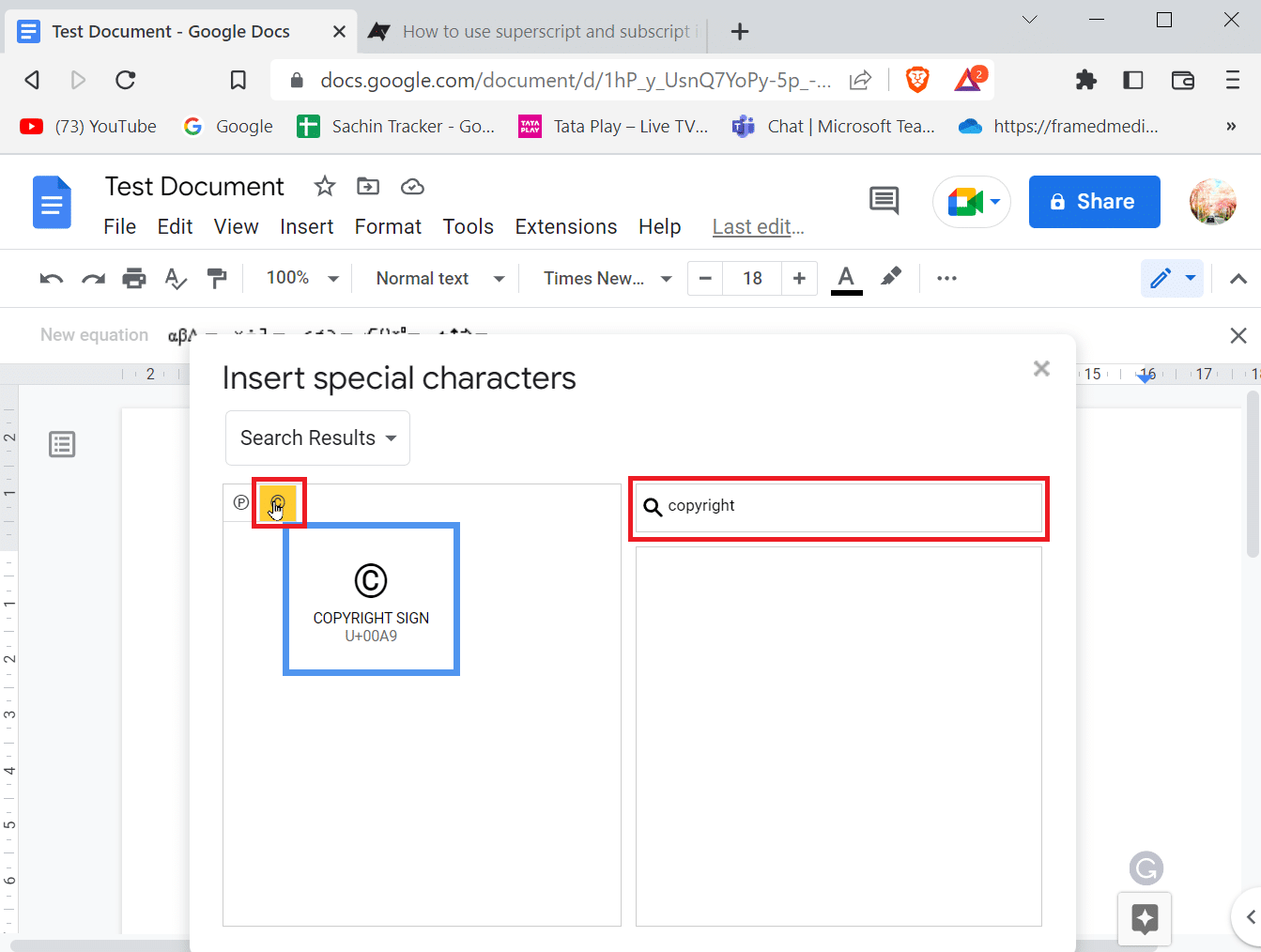Close the equation toolbar
Screen dimensions: 1261x952
click(1238, 335)
